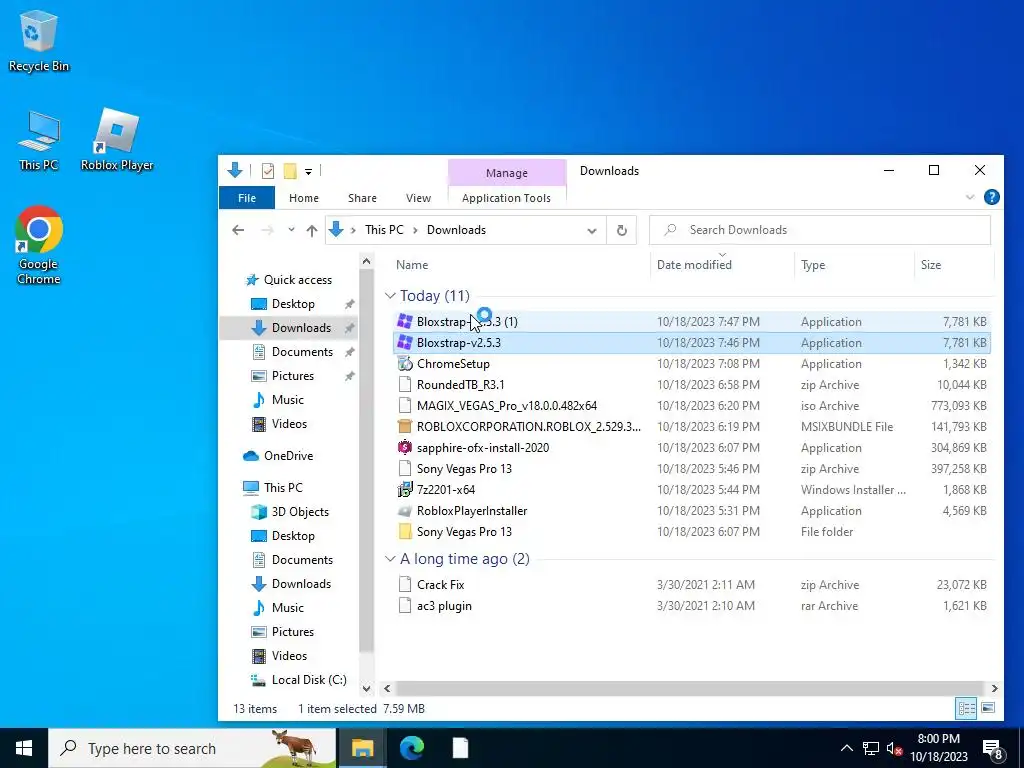
Task: Open the Help question mark icon
Action: pyautogui.click(x=991, y=197)
